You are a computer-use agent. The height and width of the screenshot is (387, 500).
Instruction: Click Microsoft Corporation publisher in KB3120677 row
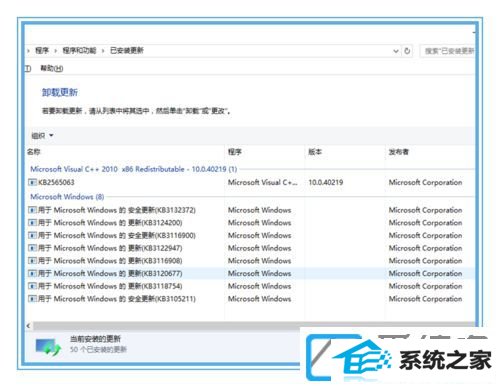[425, 273]
